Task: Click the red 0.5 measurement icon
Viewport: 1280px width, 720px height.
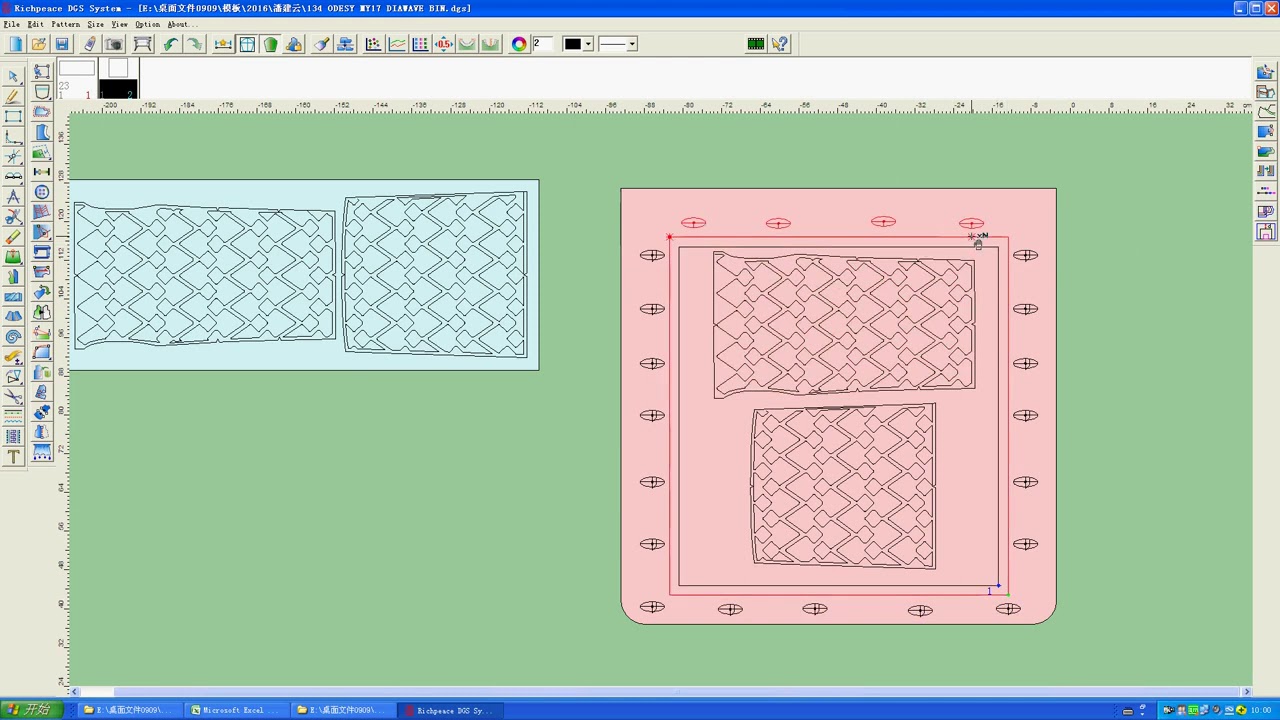Action: (444, 44)
